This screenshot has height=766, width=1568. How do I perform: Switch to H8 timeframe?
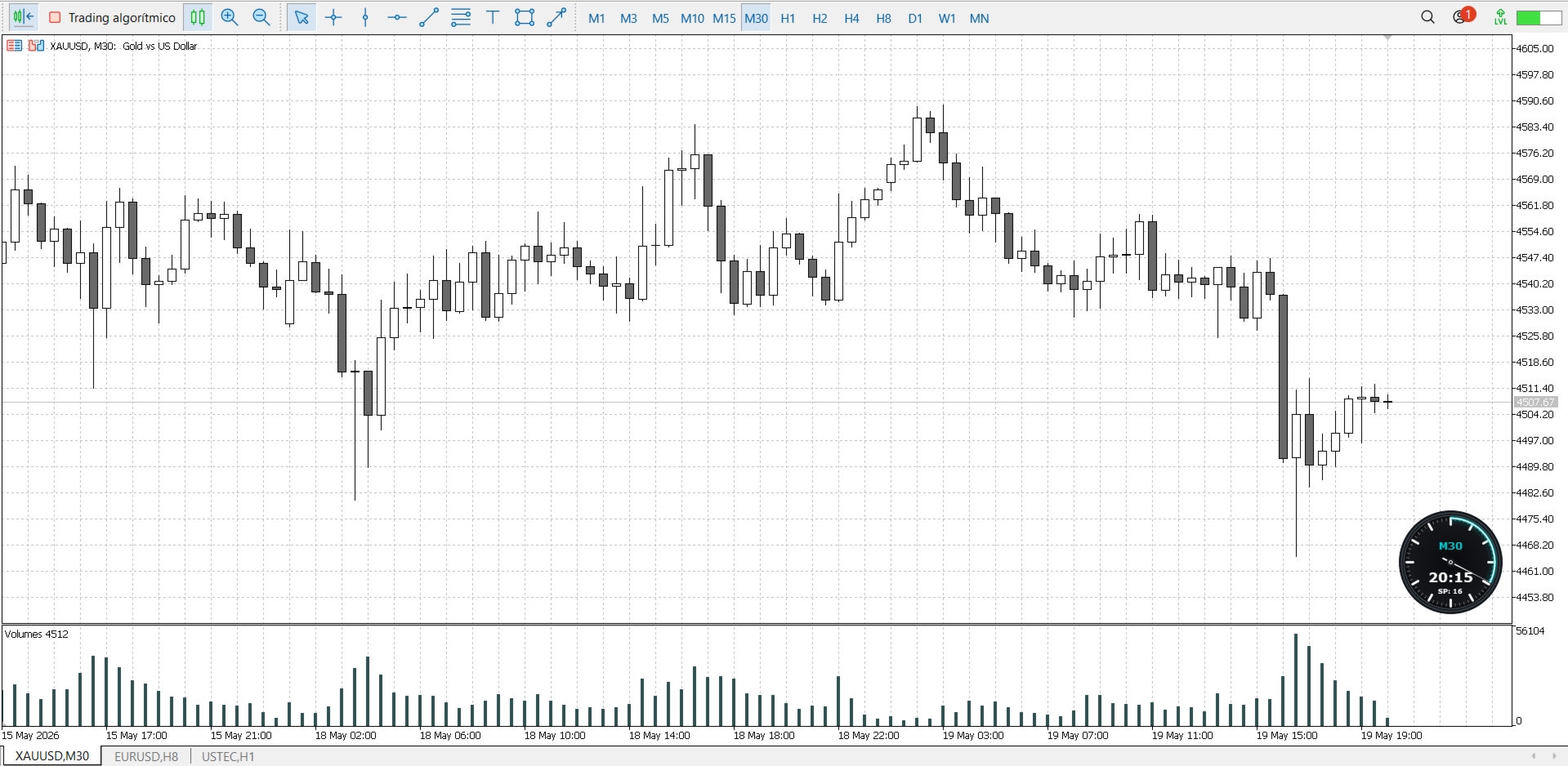pyautogui.click(x=883, y=18)
